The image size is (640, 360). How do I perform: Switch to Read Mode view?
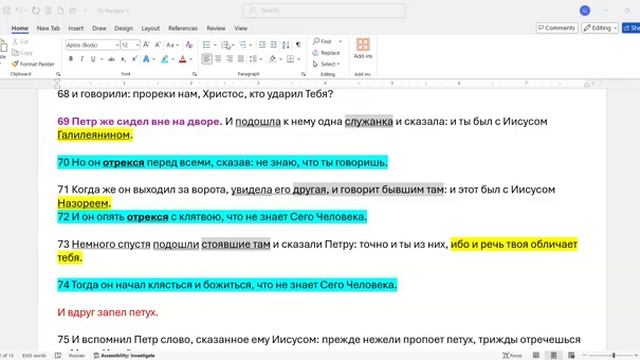tap(536, 356)
